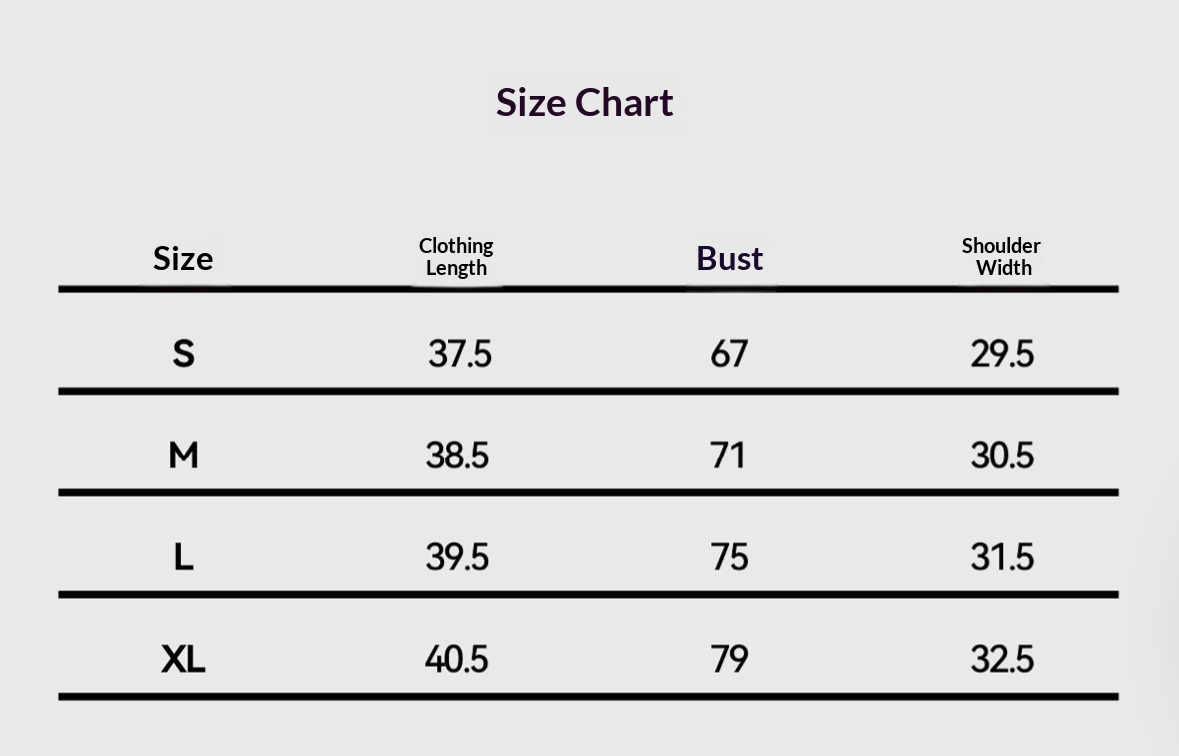Viewport: 1179px width, 756px height.
Task: Select the bust value 67
Action: [x=729, y=354]
